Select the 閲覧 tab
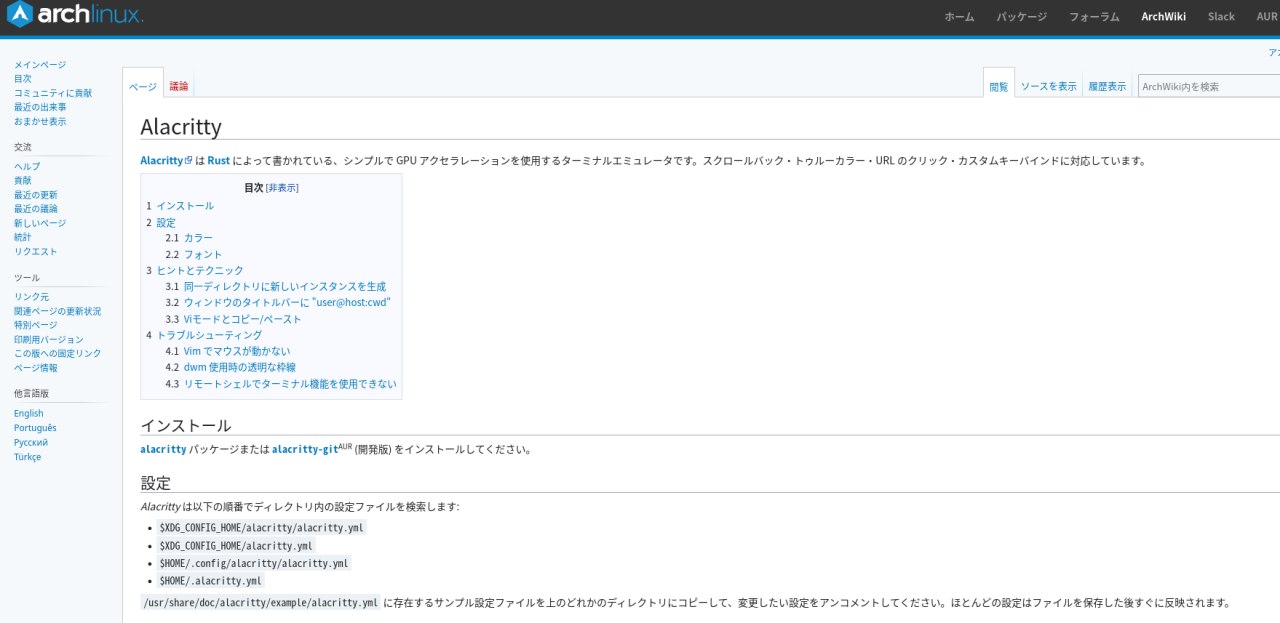The width and height of the screenshot is (1280, 623). [x=999, y=86]
